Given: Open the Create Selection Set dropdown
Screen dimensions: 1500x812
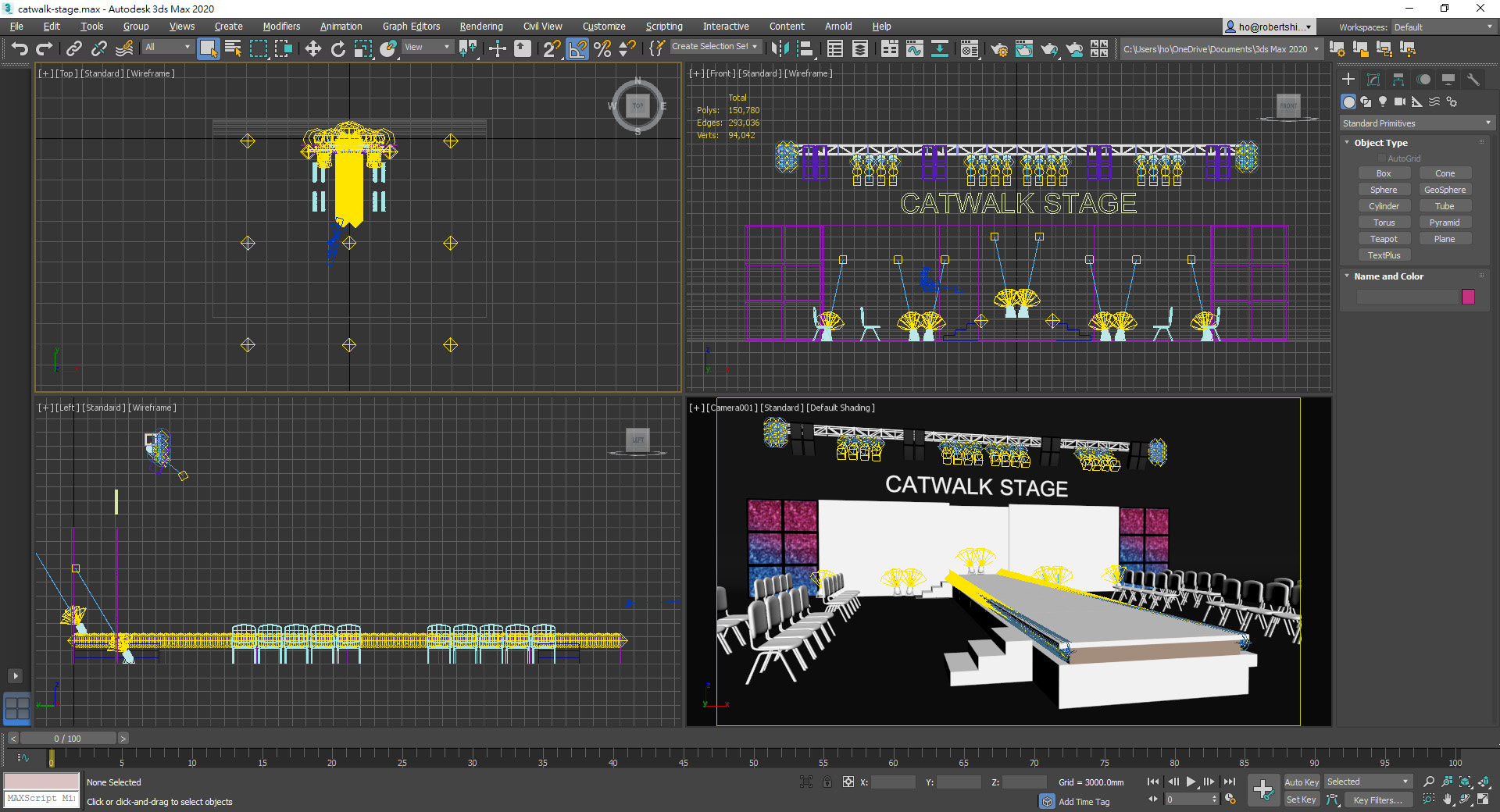Looking at the screenshot, I should (x=715, y=47).
